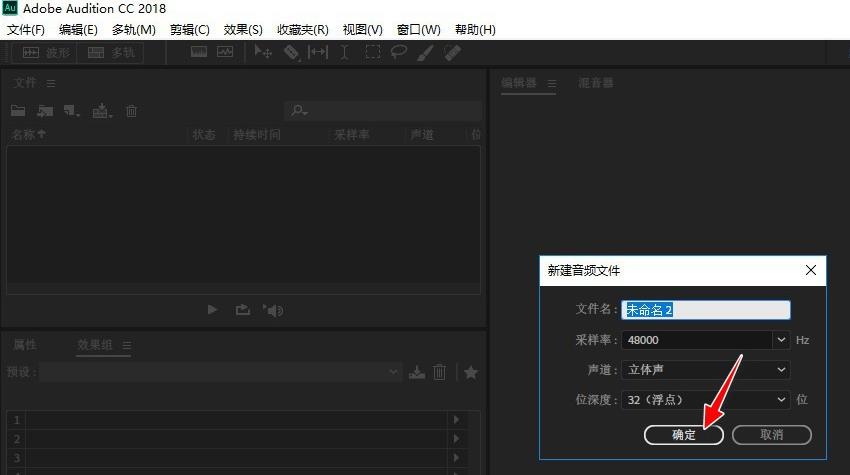The width and height of the screenshot is (850, 475).
Task: Click the 声道 column header
Action: point(422,134)
